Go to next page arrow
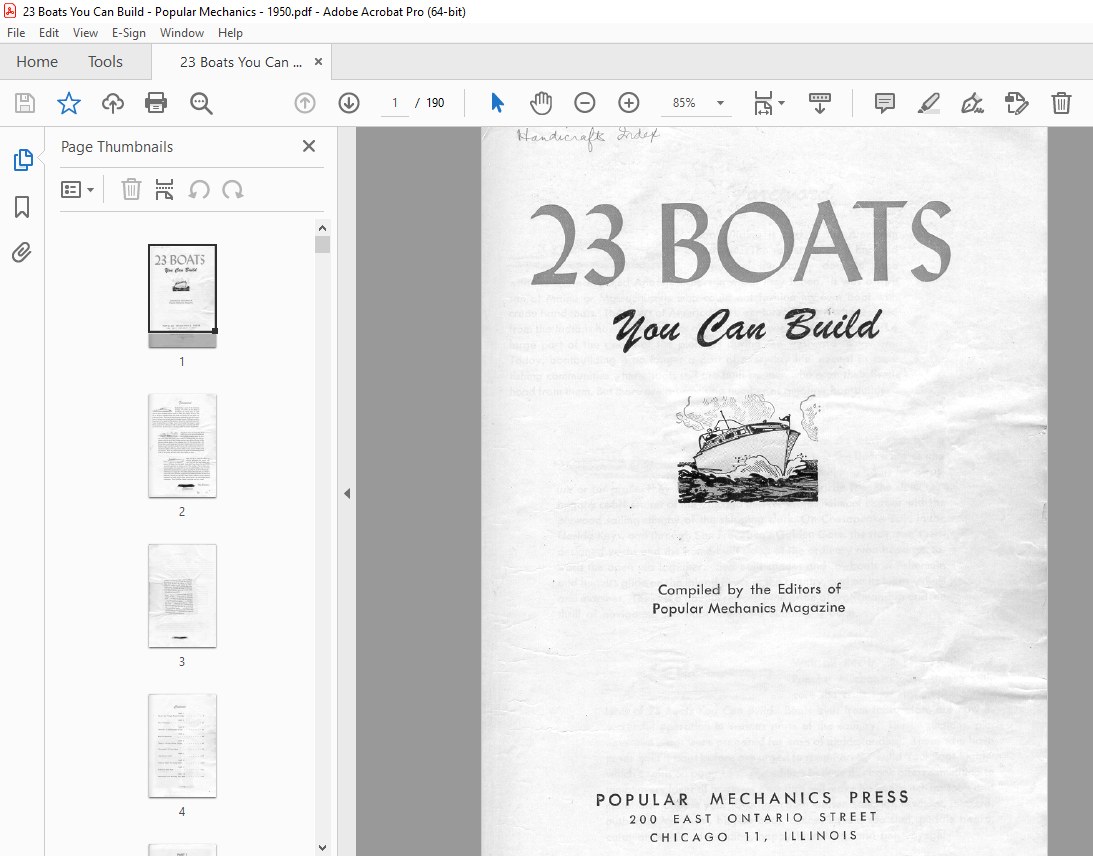This screenshot has width=1093, height=856. (349, 103)
